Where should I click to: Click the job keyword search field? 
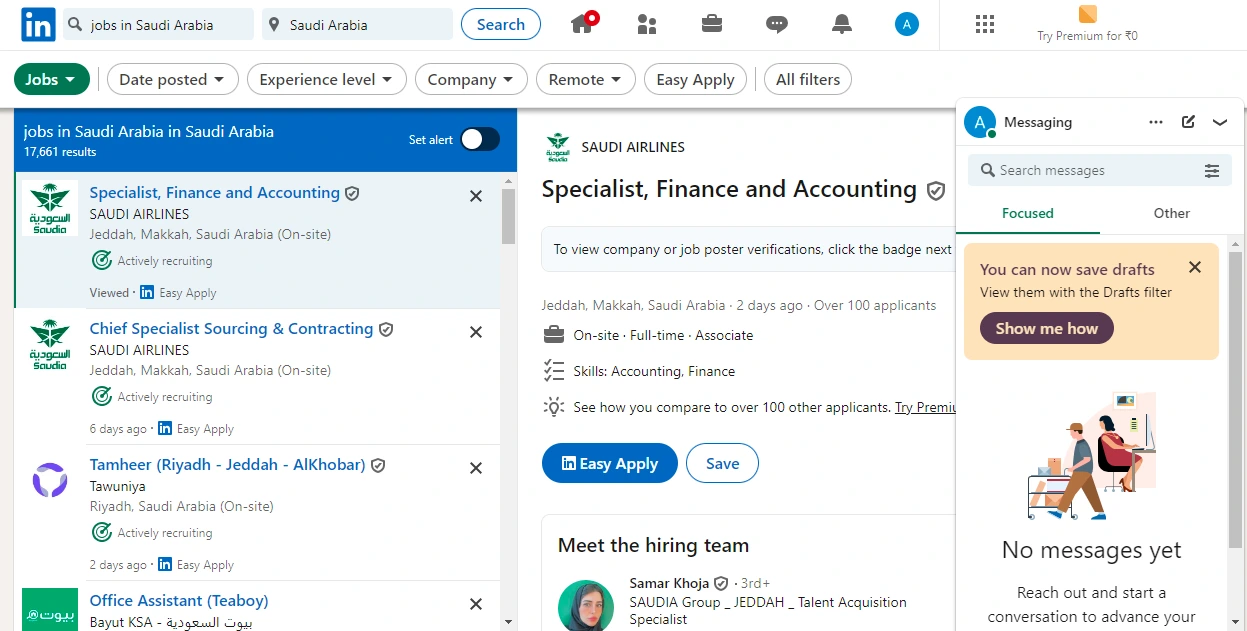pyautogui.click(x=158, y=25)
